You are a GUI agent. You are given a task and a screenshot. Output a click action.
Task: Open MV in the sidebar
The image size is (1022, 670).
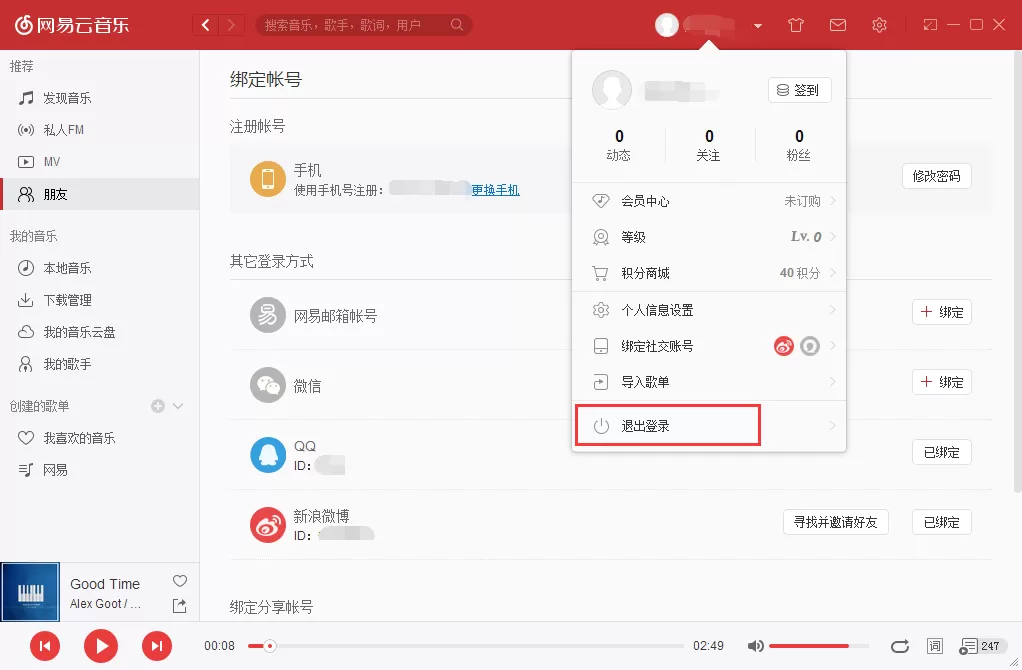(100, 162)
